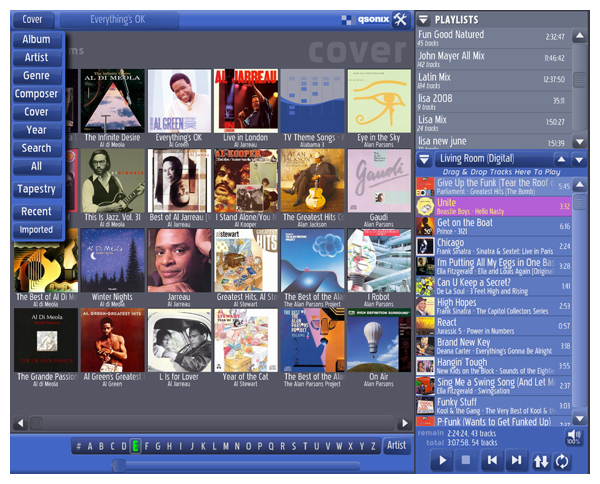This screenshot has width=600, height=484.
Task: Select the Funky Stuff track
Action: point(494,406)
